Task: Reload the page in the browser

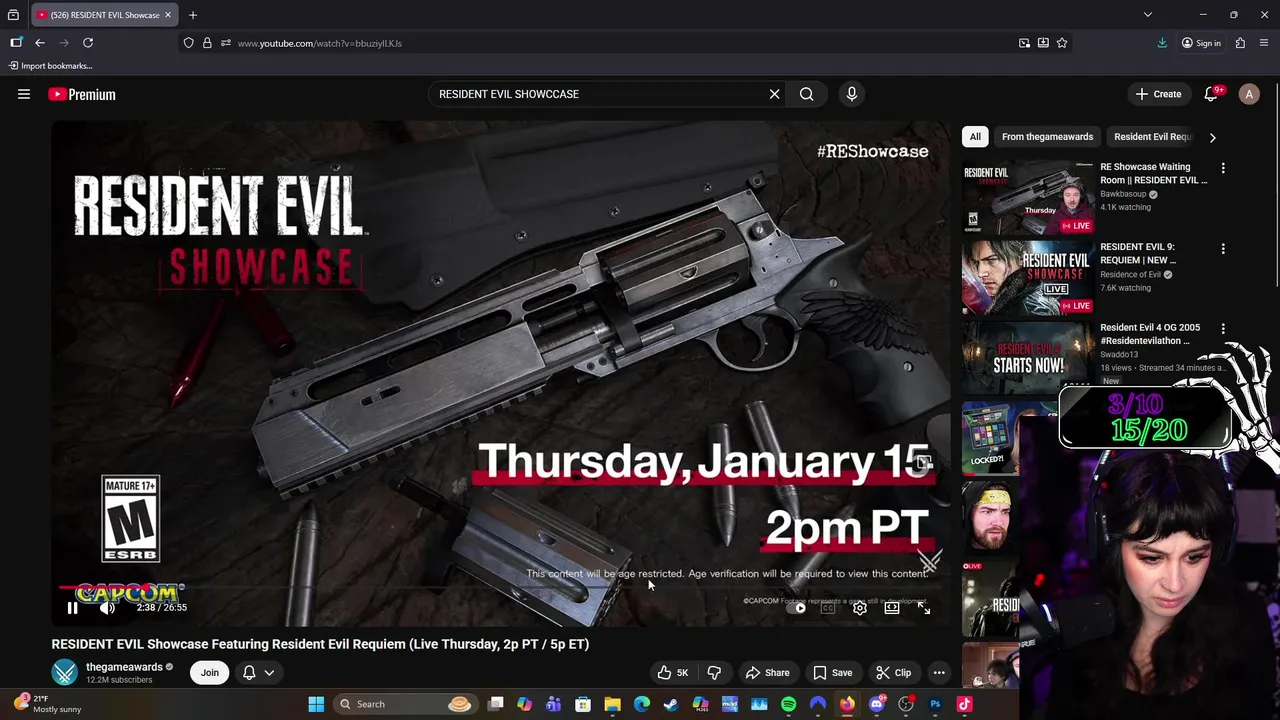Action: (x=88, y=43)
